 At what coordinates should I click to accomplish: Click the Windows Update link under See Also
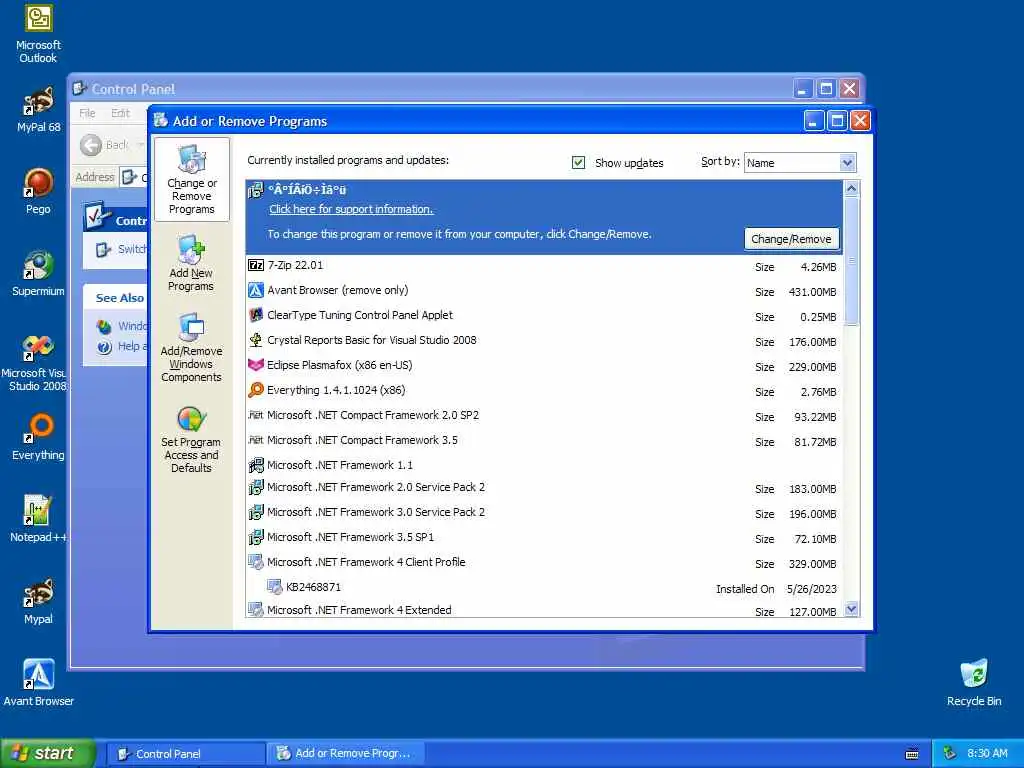123,326
